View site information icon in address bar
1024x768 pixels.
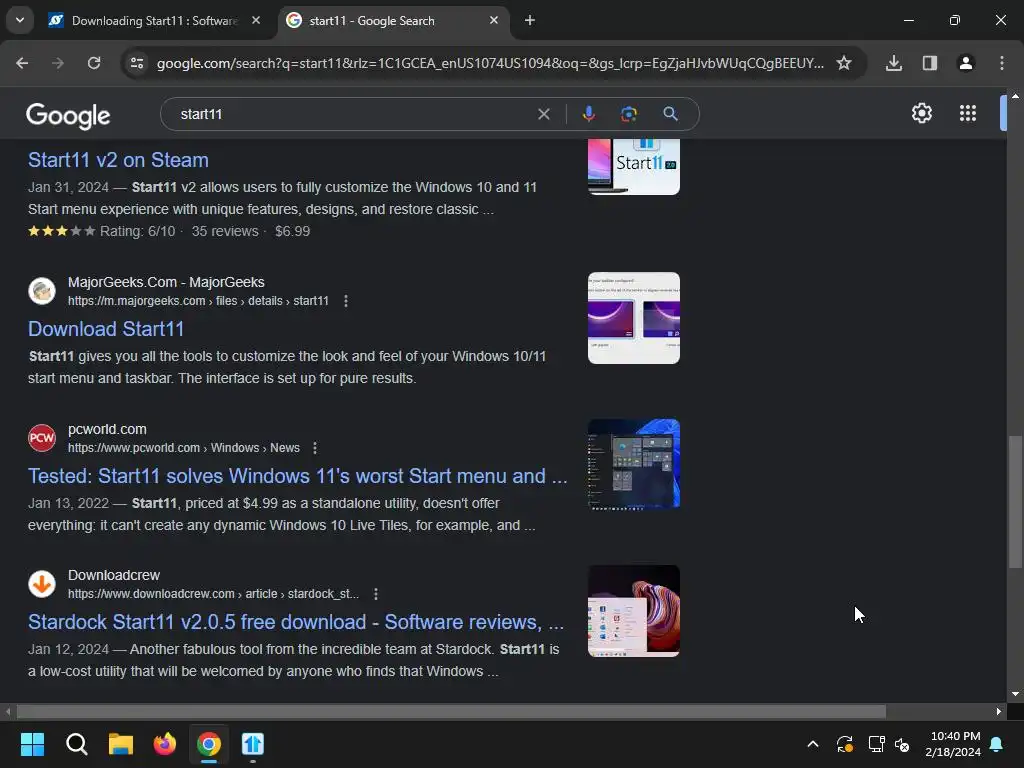click(x=137, y=63)
